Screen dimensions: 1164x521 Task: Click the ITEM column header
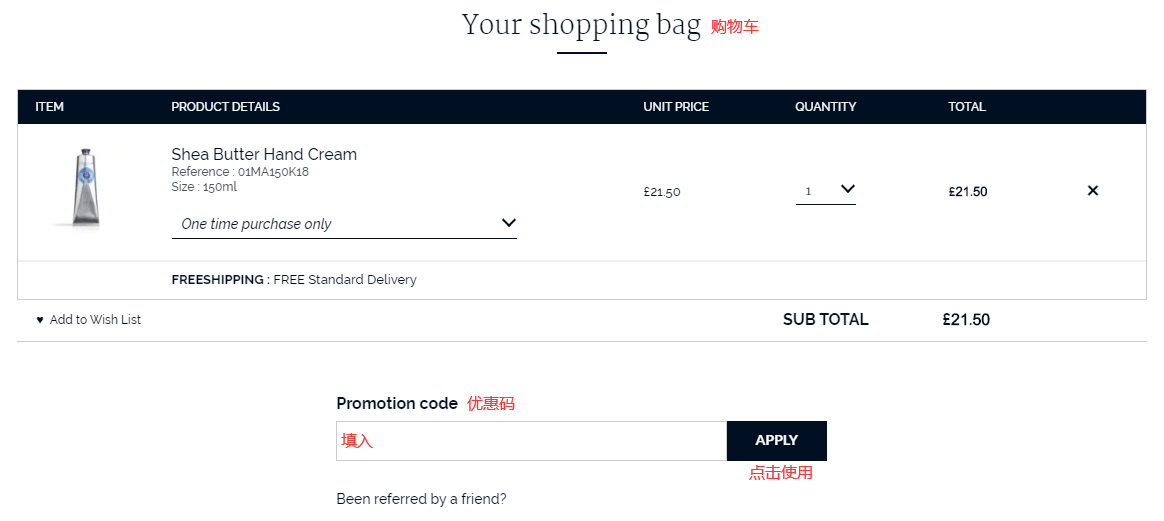(x=50, y=107)
